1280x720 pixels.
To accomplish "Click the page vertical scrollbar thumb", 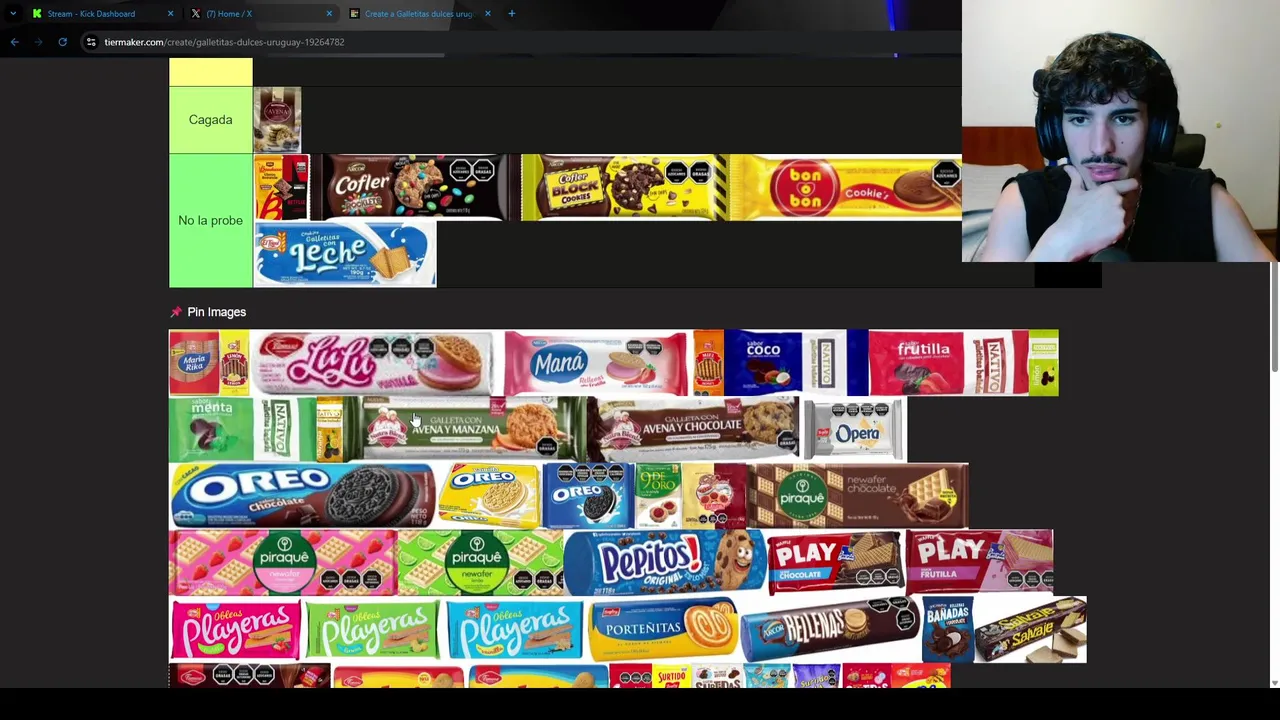I will pyautogui.click(x=1274, y=318).
